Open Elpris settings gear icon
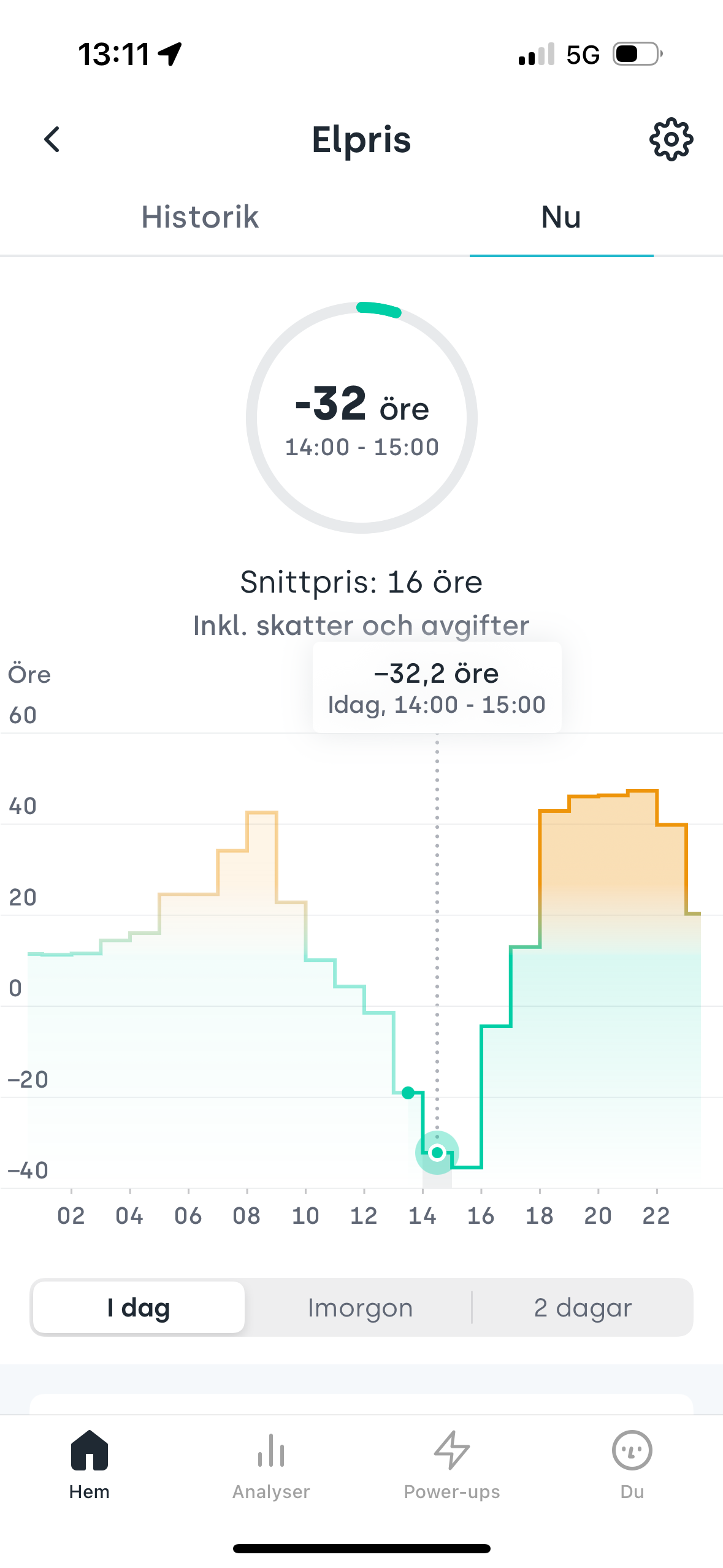Screen dimensions: 723x1568 click(671, 139)
